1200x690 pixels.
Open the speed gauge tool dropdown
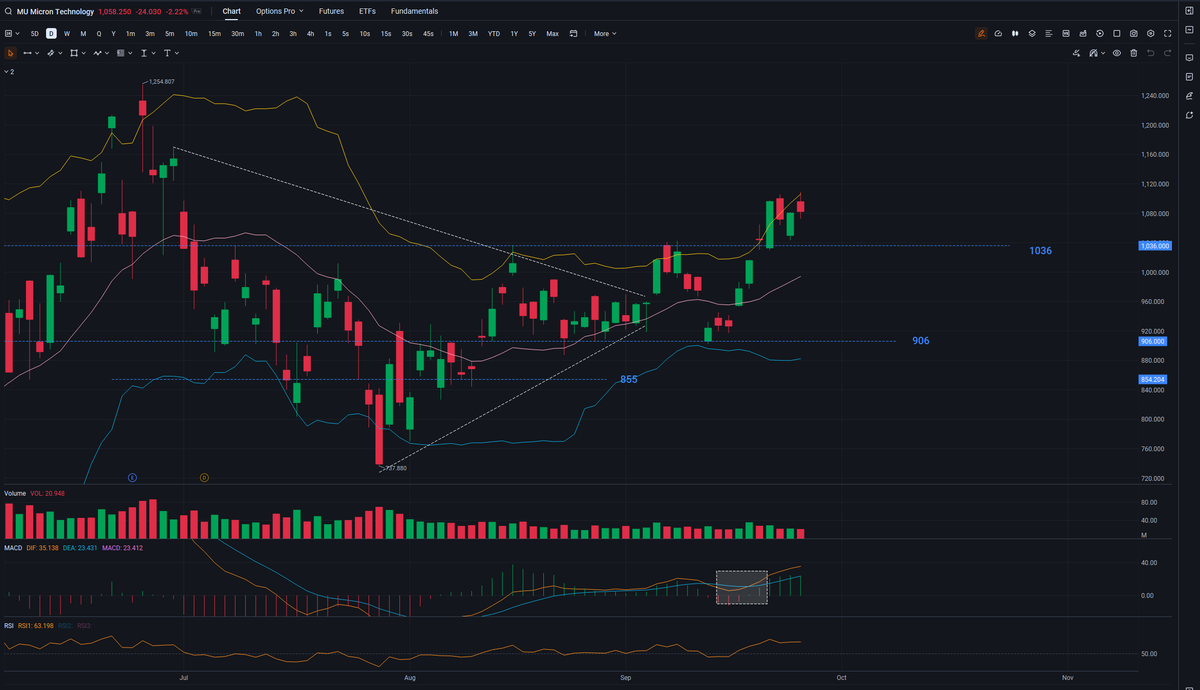coord(1098,53)
